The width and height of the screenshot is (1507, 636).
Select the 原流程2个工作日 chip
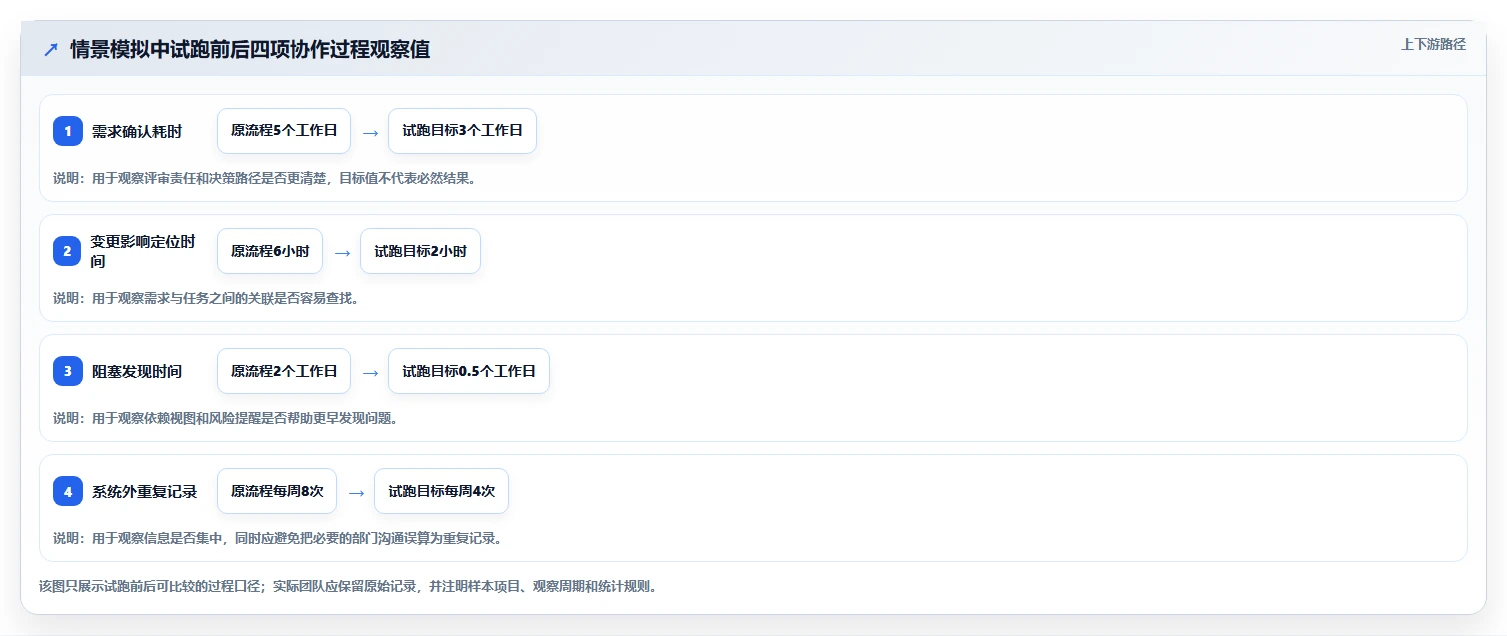[x=284, y=371]
